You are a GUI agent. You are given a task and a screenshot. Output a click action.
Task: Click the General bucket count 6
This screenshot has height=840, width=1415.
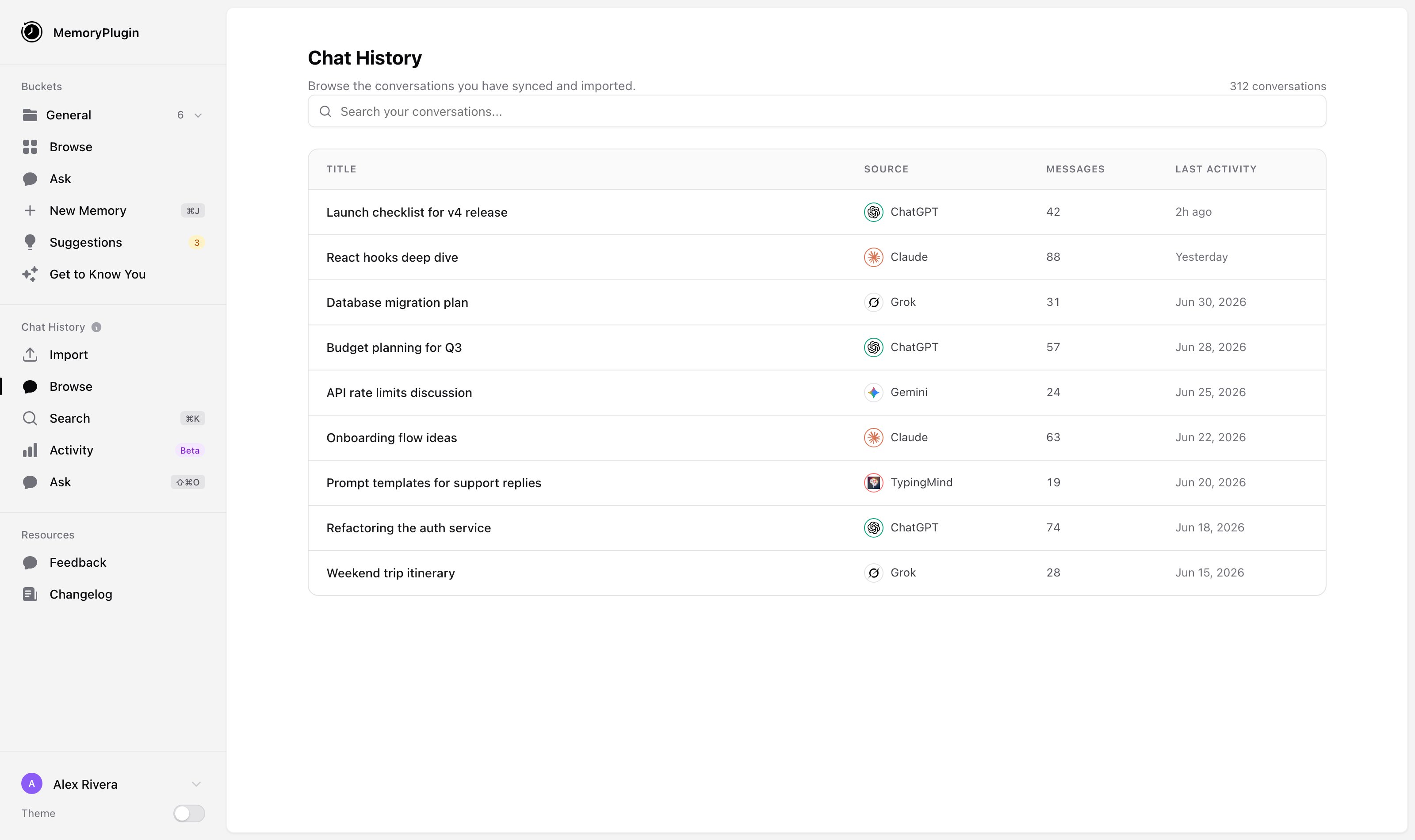point(180,115)
